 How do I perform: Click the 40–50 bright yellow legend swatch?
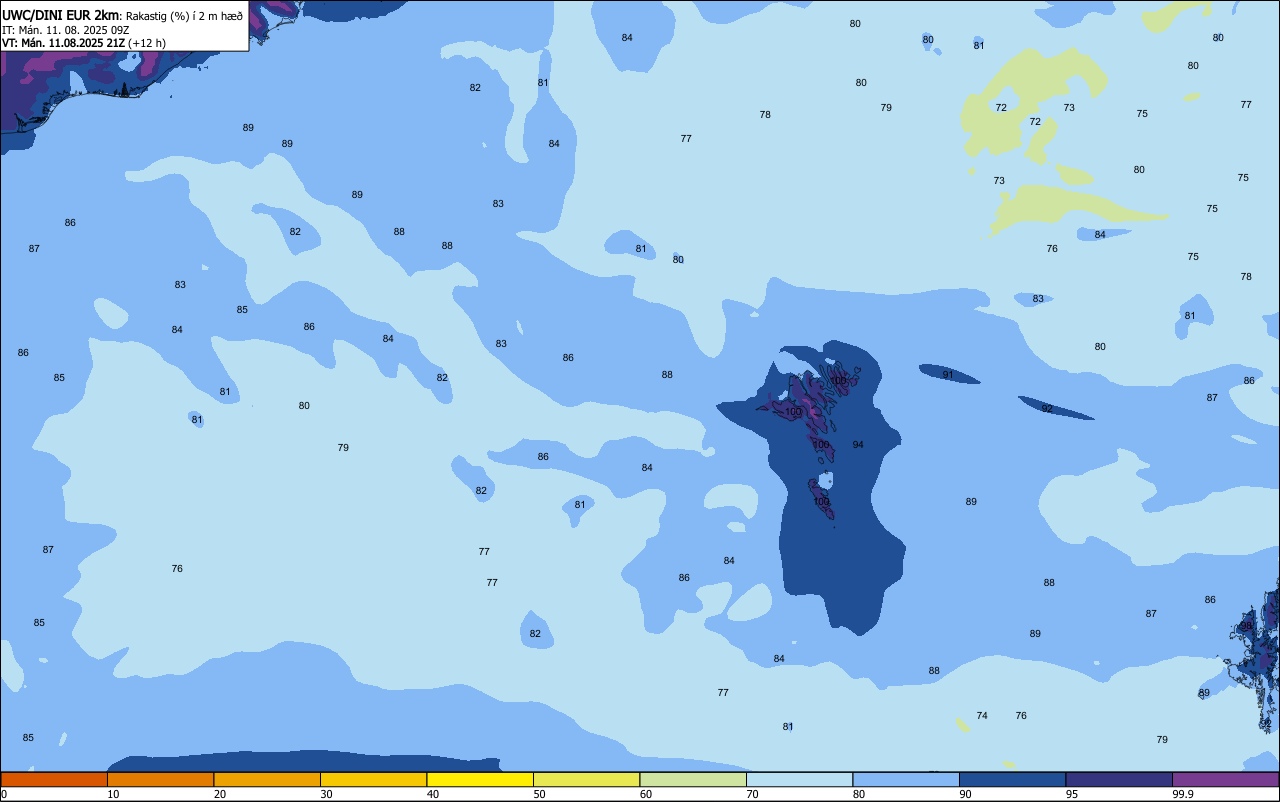tap(480, 779)
